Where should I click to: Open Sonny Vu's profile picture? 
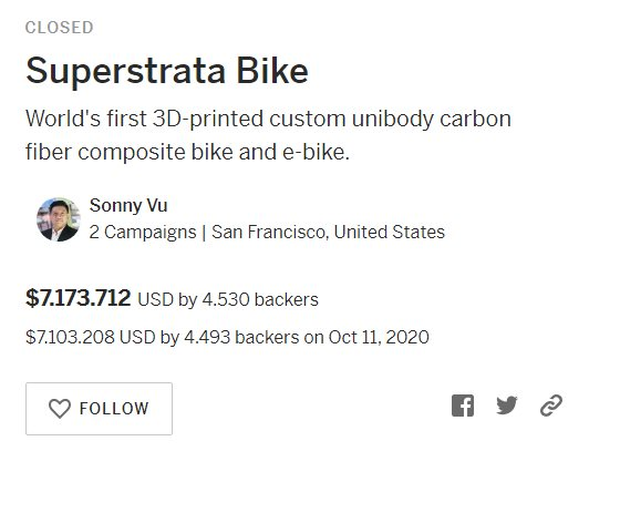(59, 220)
